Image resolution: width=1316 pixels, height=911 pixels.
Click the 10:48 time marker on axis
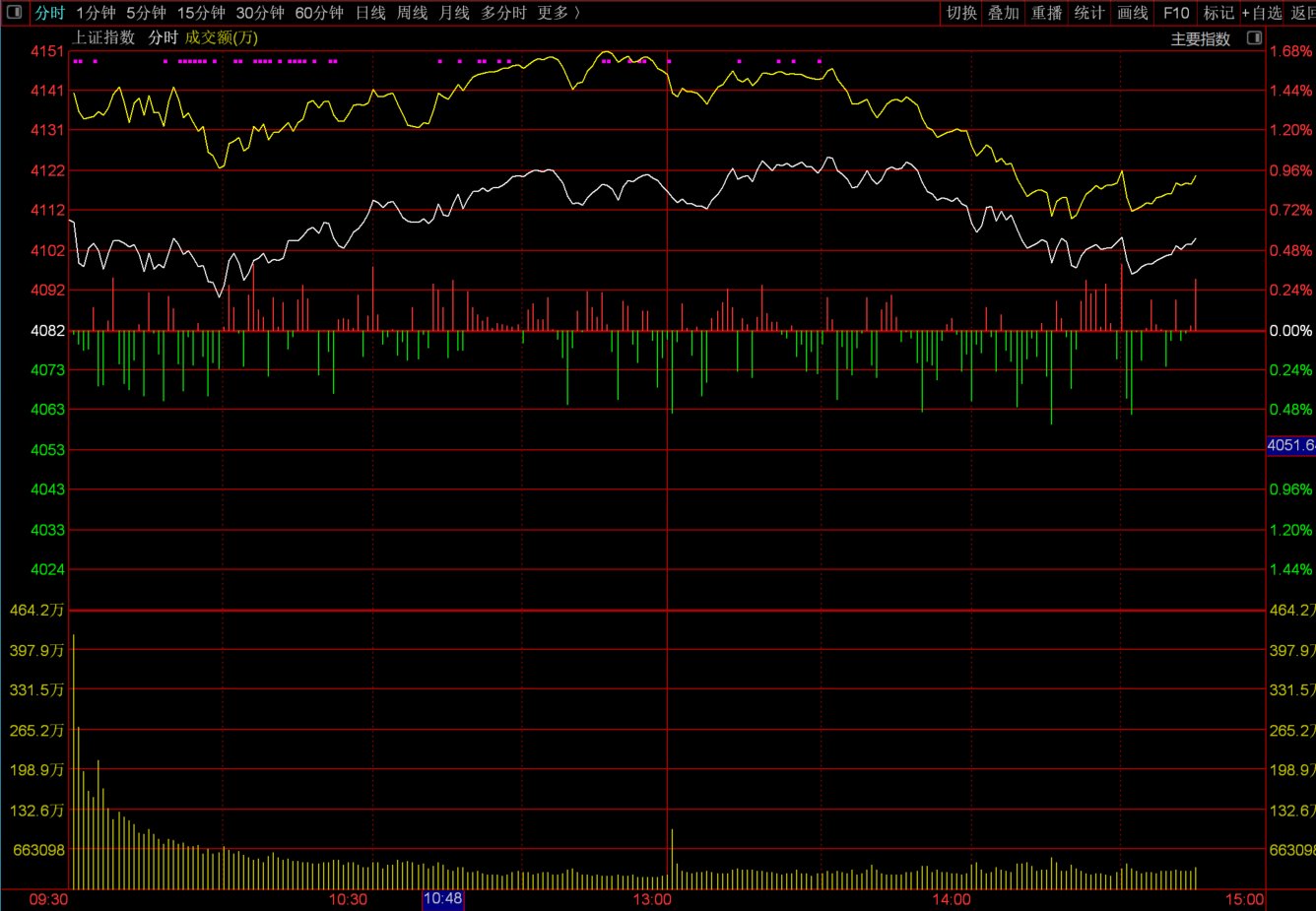[443, 899]
